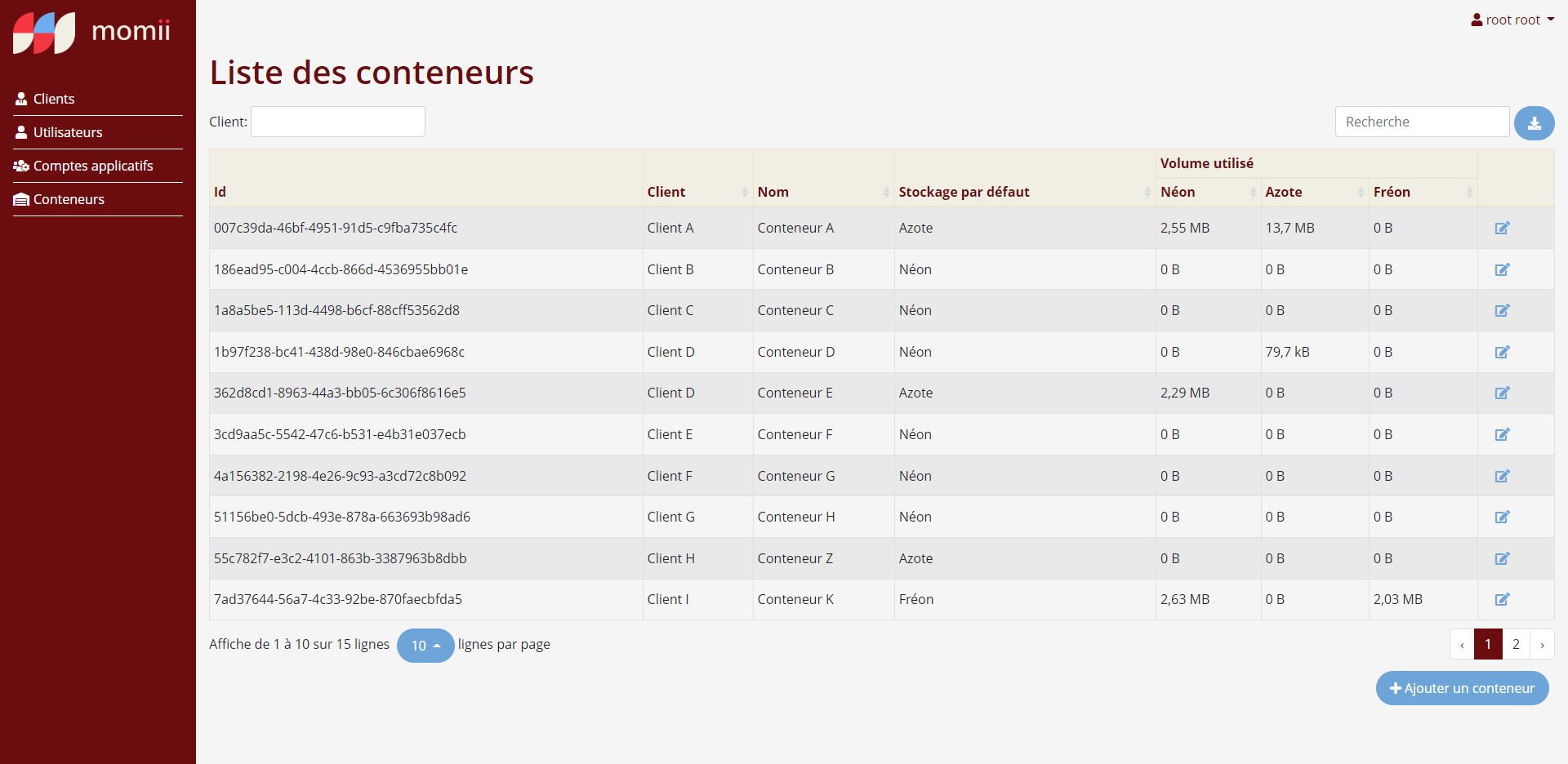Focus the Client filter input field
The height and width of the screenshot is (764, 1568).
[x=338, y=122]
